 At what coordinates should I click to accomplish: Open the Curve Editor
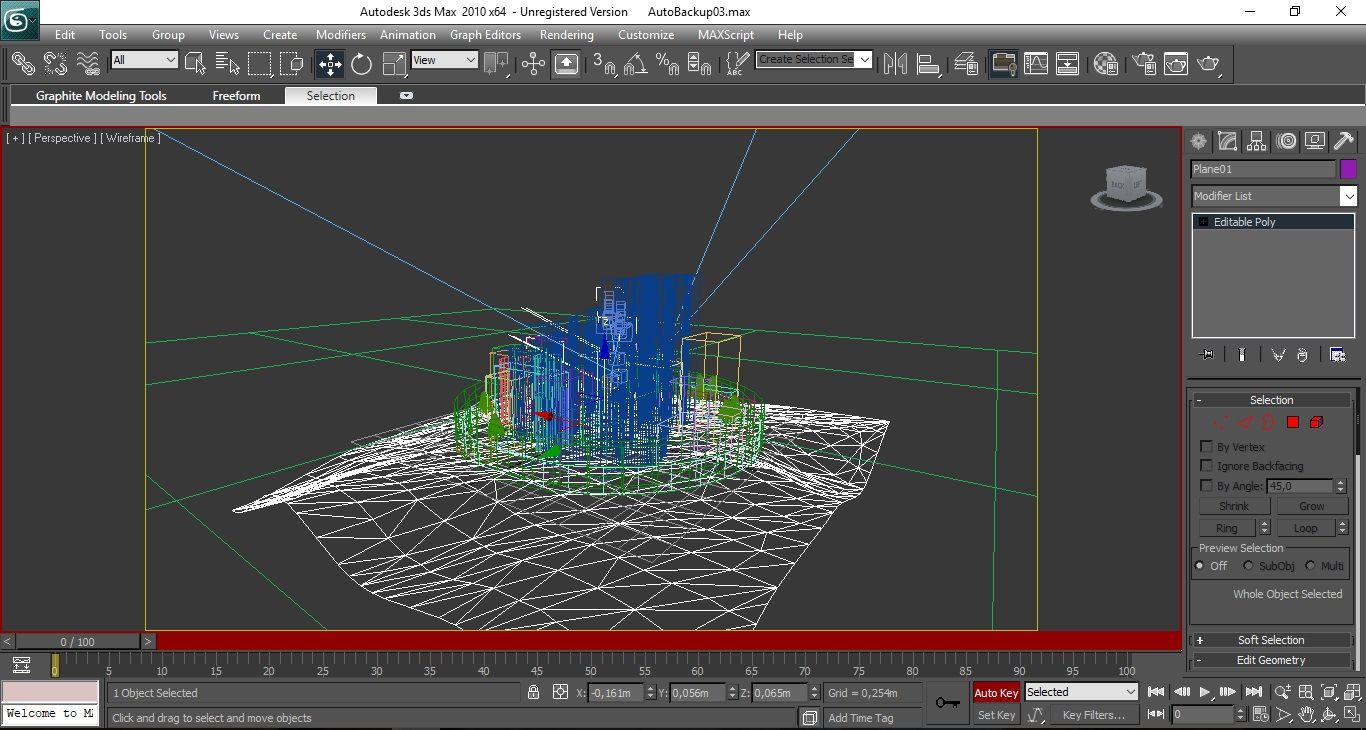[1036, 64]
